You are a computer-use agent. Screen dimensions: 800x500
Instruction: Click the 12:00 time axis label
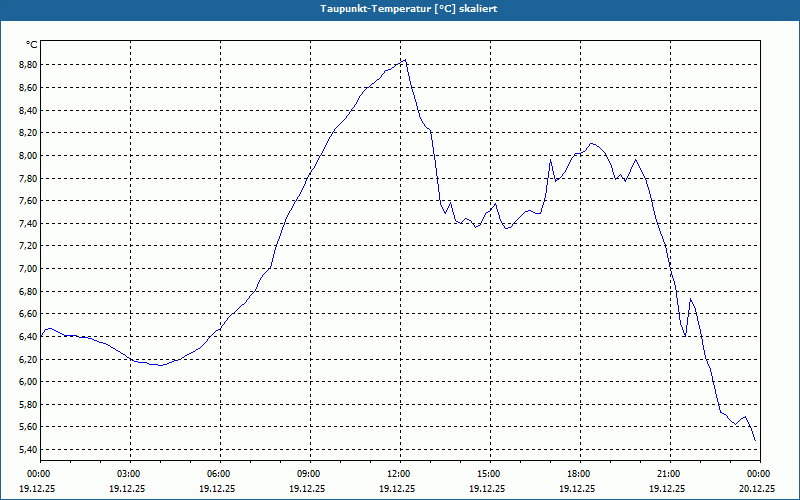400,474
